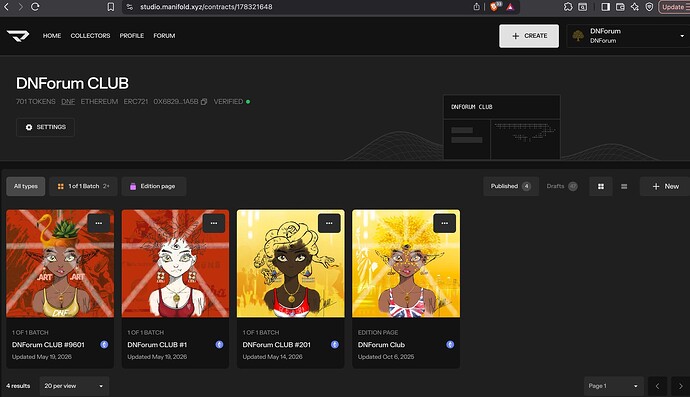Click the bookmark icon in address bar

point(111,7)
